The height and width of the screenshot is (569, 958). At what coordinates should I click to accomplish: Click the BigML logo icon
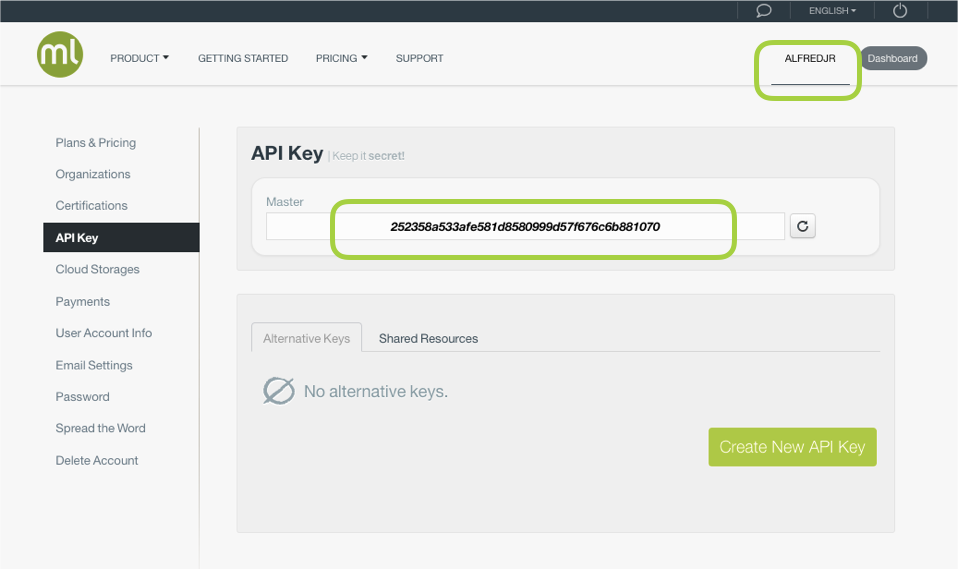tap(60, 54)
